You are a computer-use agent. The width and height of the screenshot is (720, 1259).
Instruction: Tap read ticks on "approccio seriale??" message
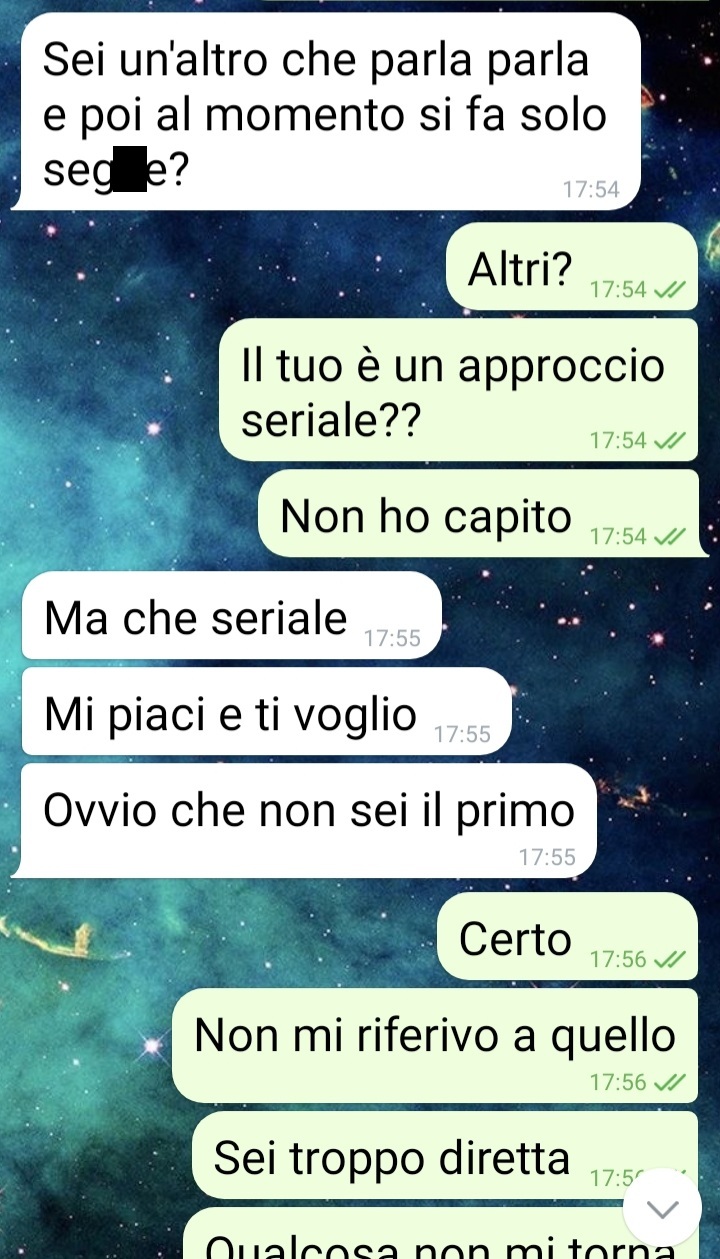(x=669, y=440)
